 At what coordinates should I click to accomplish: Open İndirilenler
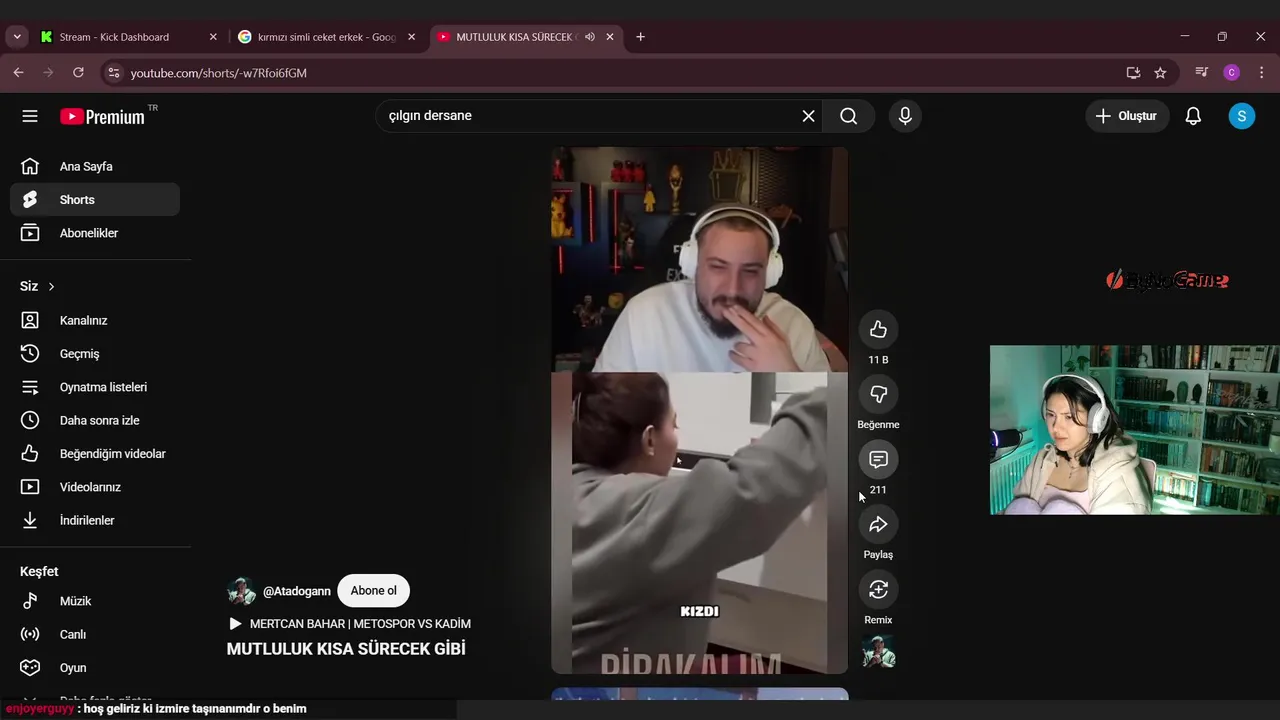[x=95, y=520]
